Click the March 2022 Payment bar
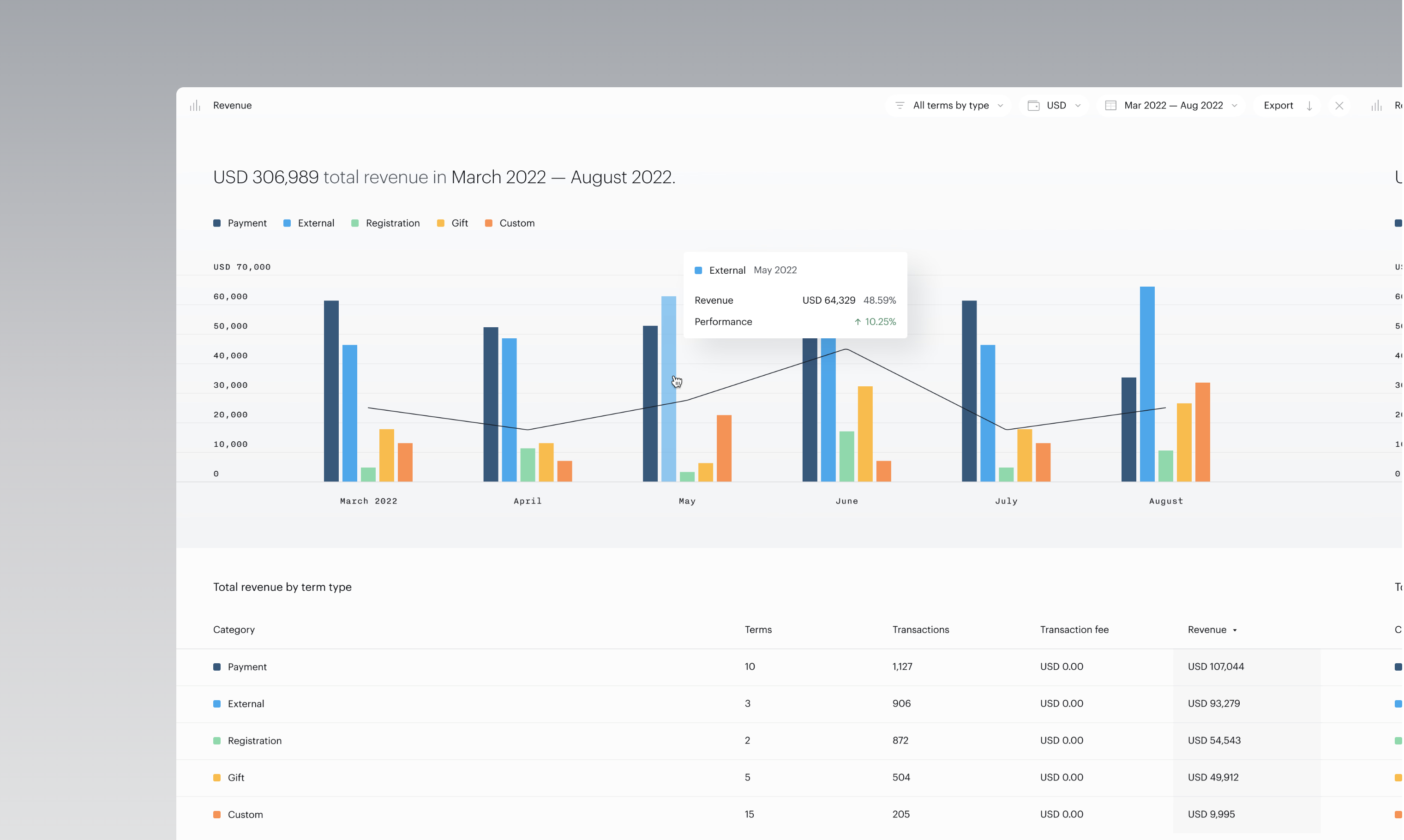This screenshot has width=1404, height=840. (x=332, y=392)
